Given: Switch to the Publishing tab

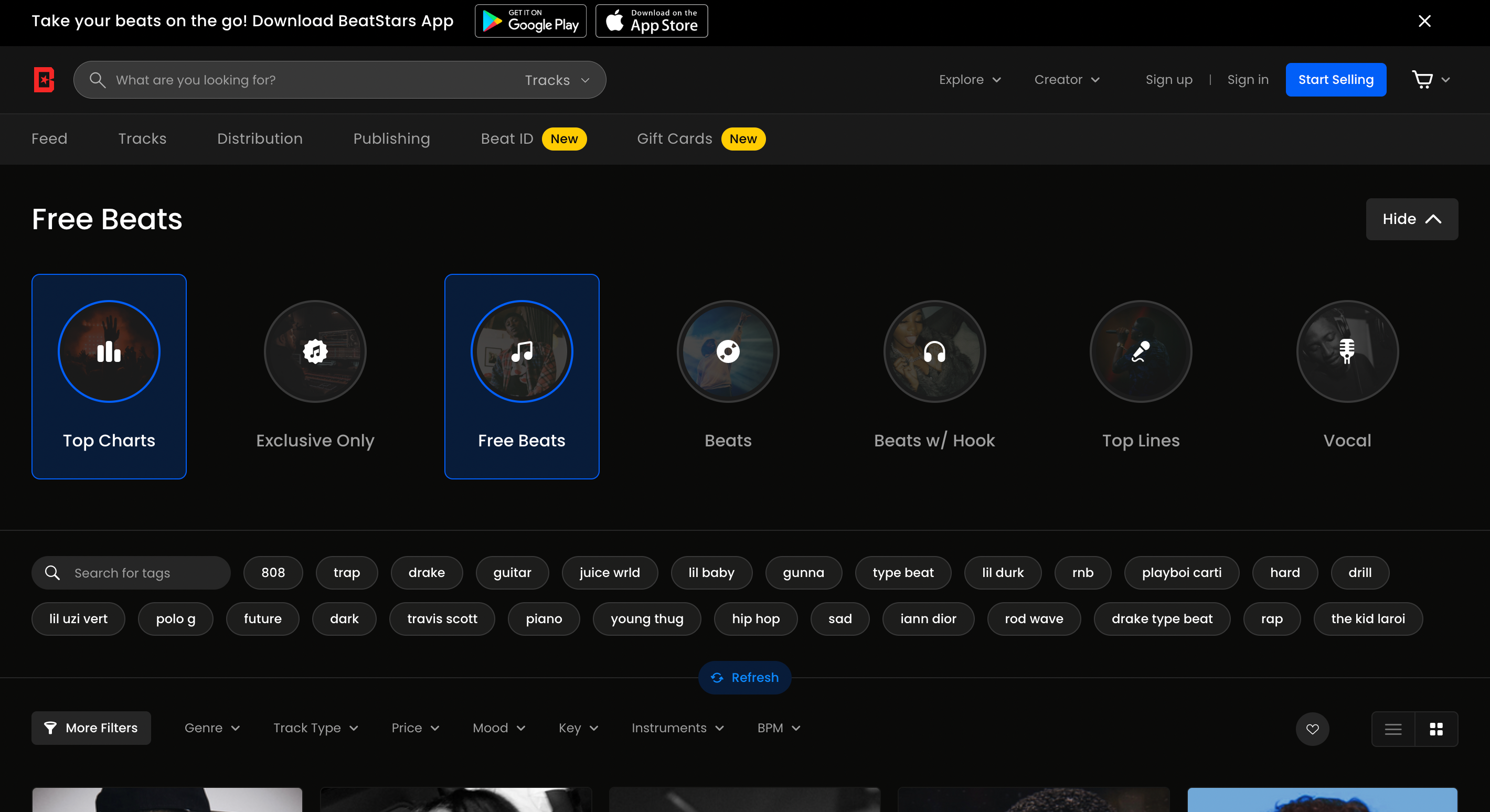Looking at the screenshot, I should tap(391, 139).
